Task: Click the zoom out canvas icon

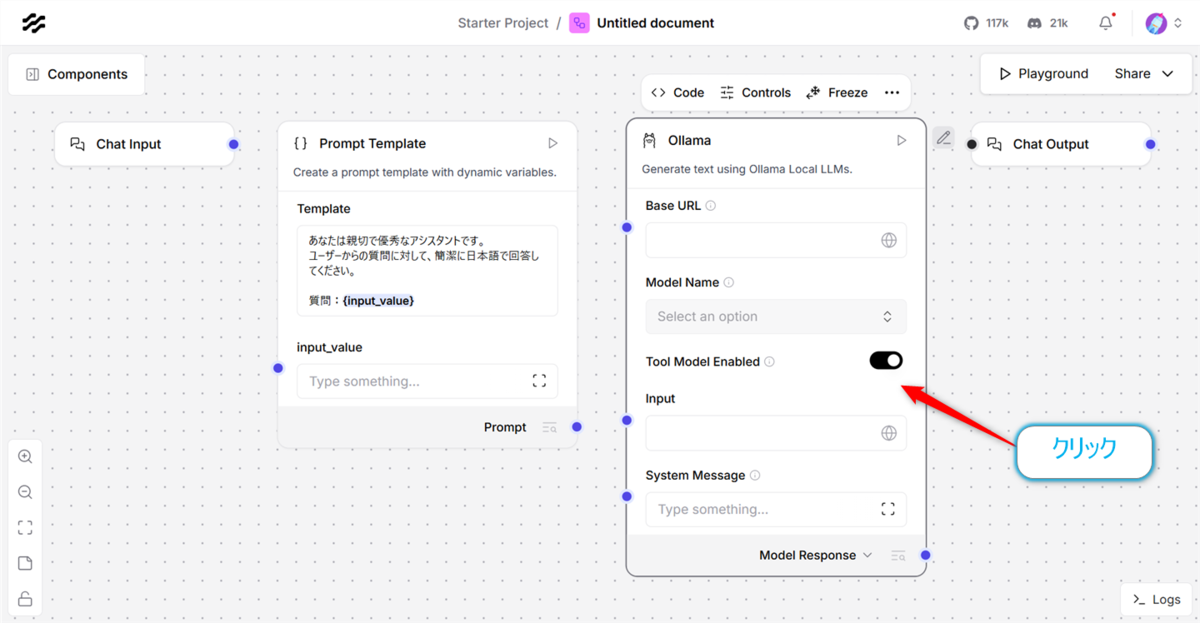Action: pyautogui.click(x=25, y=492)
